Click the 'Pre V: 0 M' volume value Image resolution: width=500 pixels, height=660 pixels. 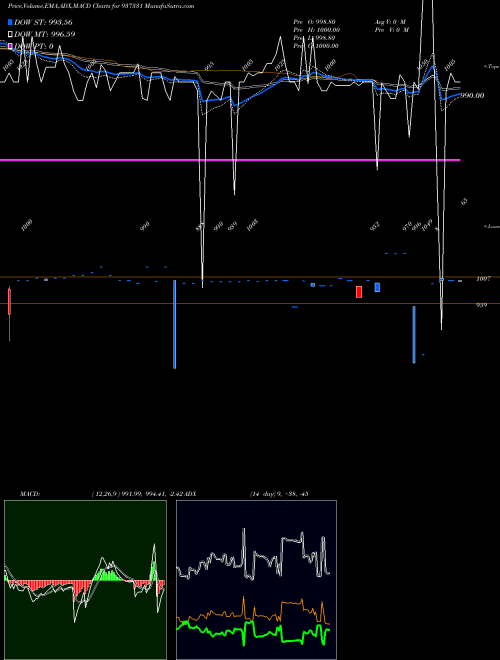pos(392,30)
